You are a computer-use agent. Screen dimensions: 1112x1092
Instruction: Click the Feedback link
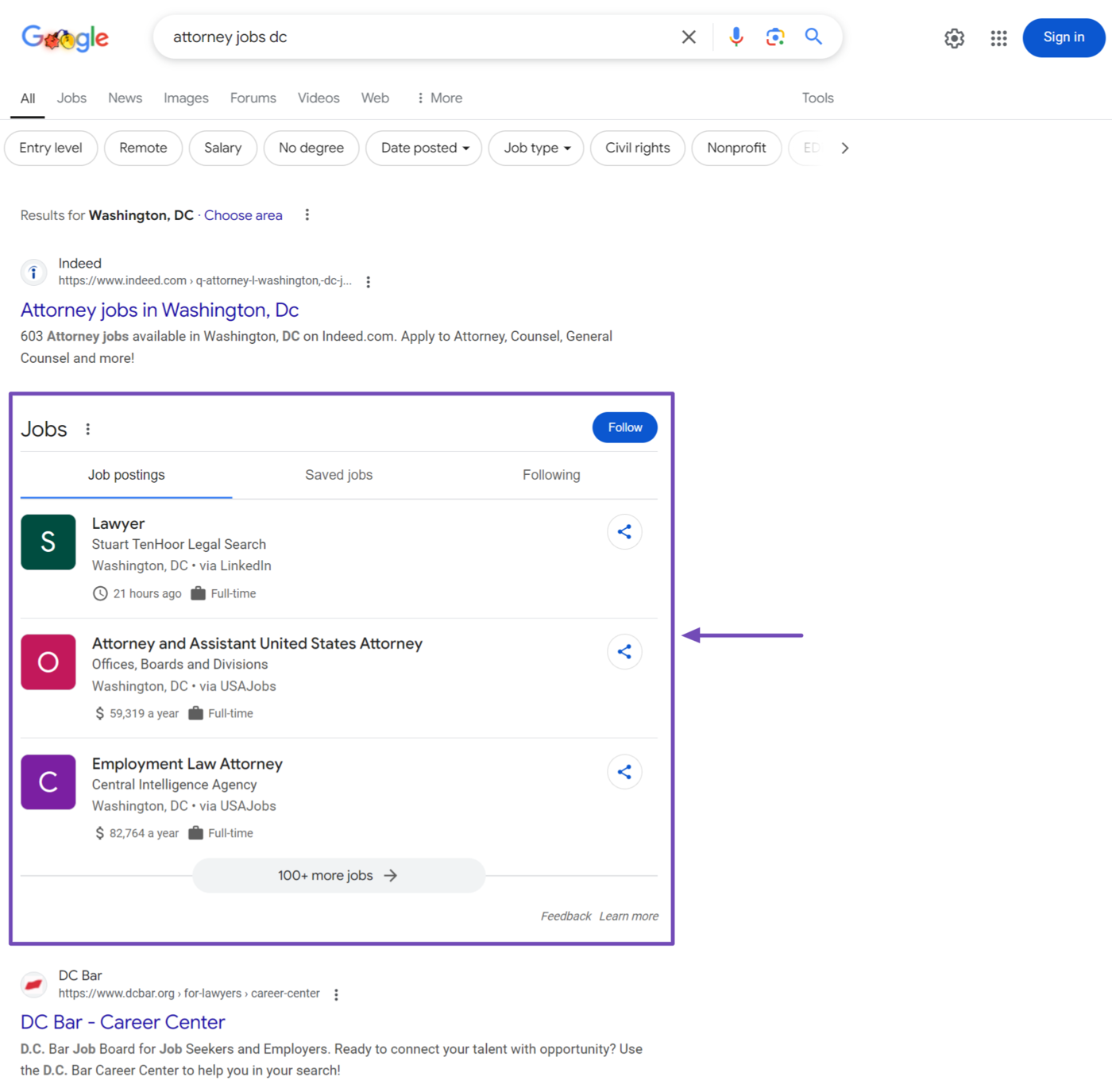(566, 916)
